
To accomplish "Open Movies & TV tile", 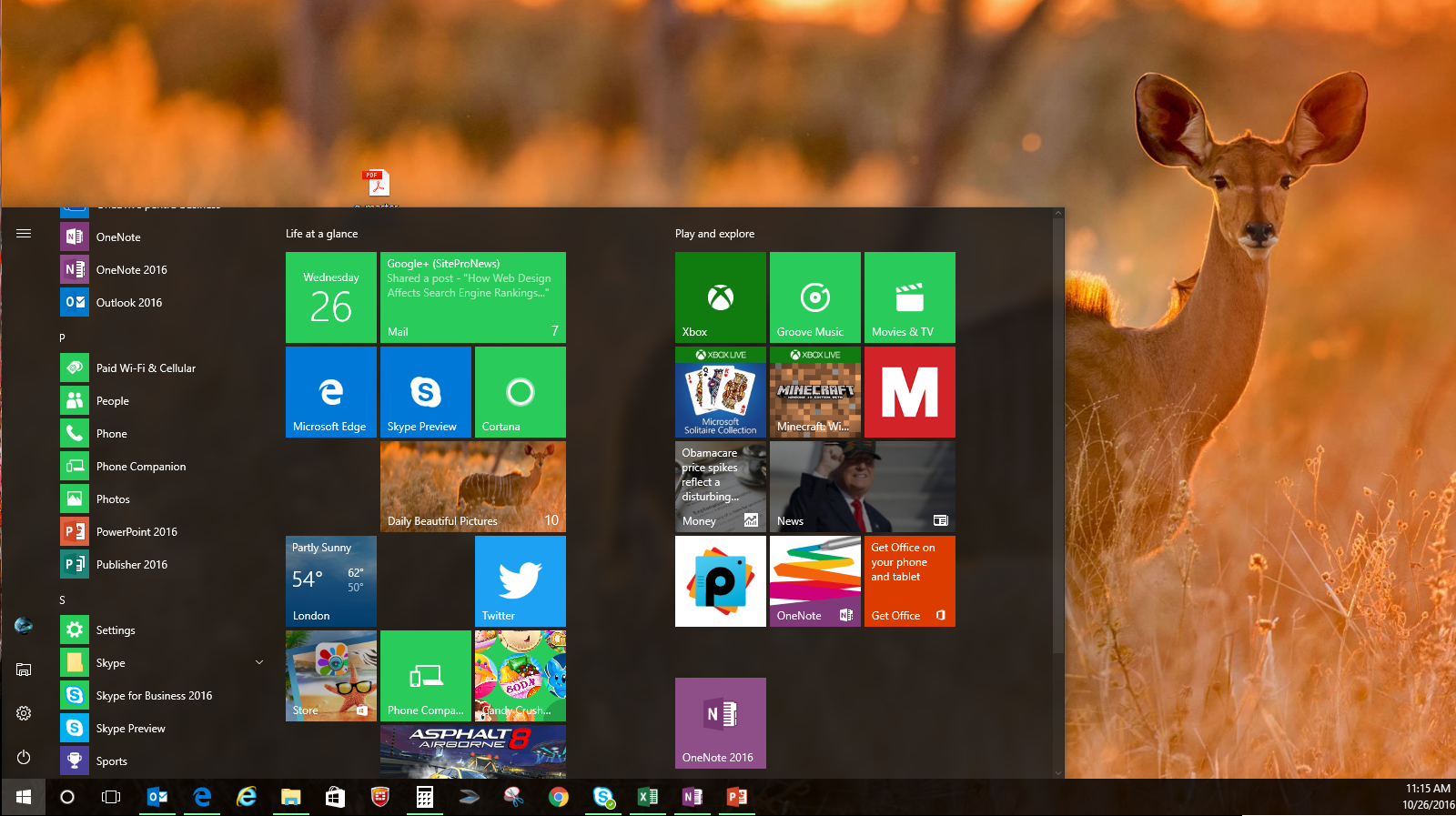I will (x=910, y=297).
